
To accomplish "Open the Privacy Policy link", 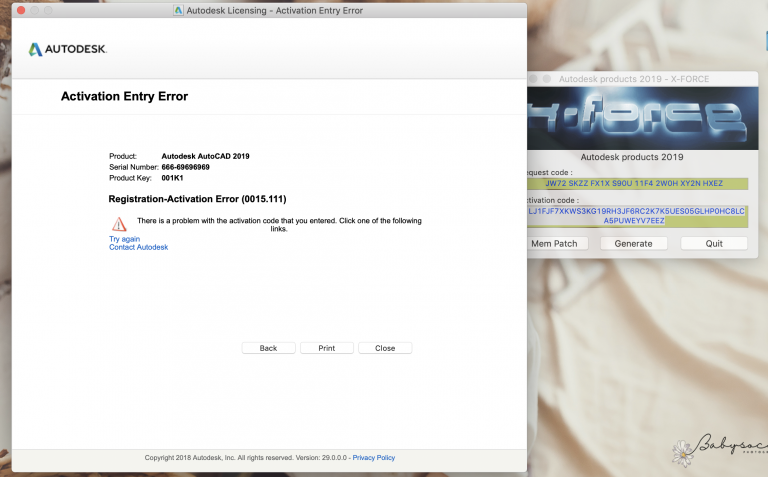I will (x=374, y=457).
